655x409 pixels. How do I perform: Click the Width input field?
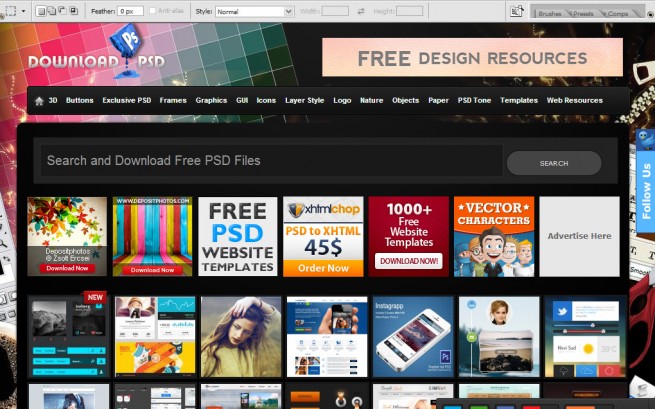pyautogui.click(x=335, y=11)
